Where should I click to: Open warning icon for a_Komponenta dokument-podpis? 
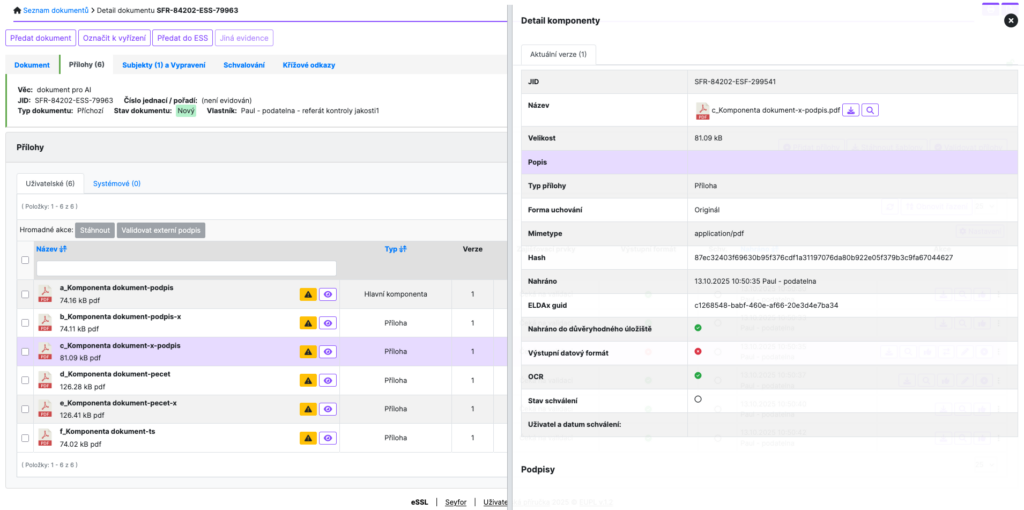pyautogui.click(x=308, y=295)
